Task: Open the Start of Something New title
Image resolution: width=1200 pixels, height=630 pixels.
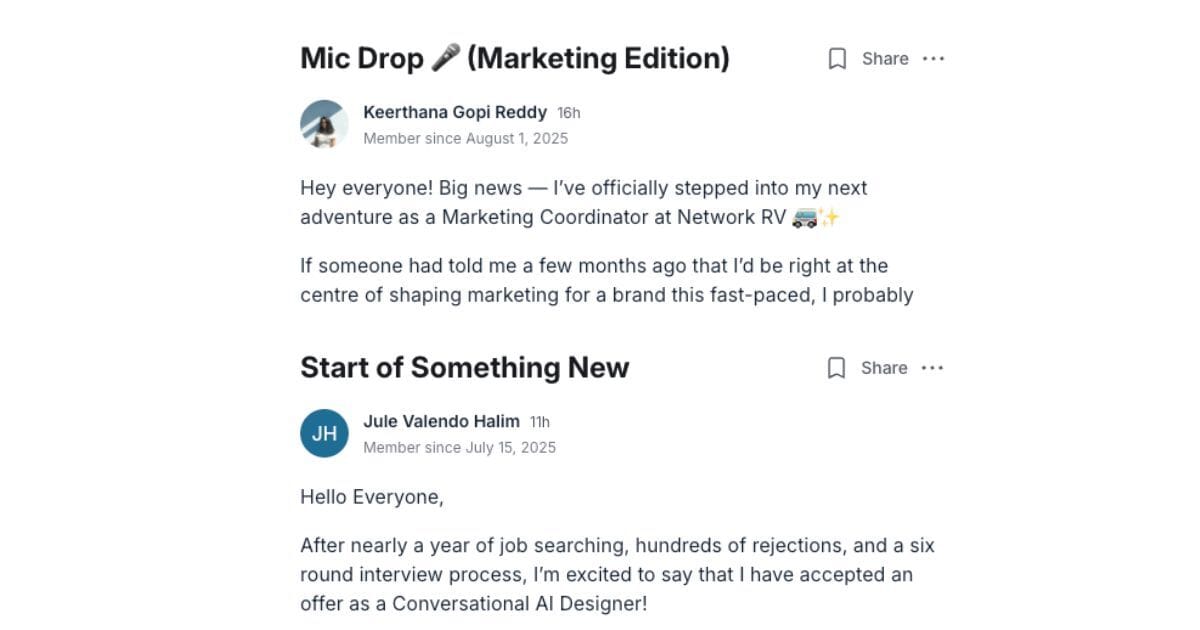Action: tap(464, 367)
